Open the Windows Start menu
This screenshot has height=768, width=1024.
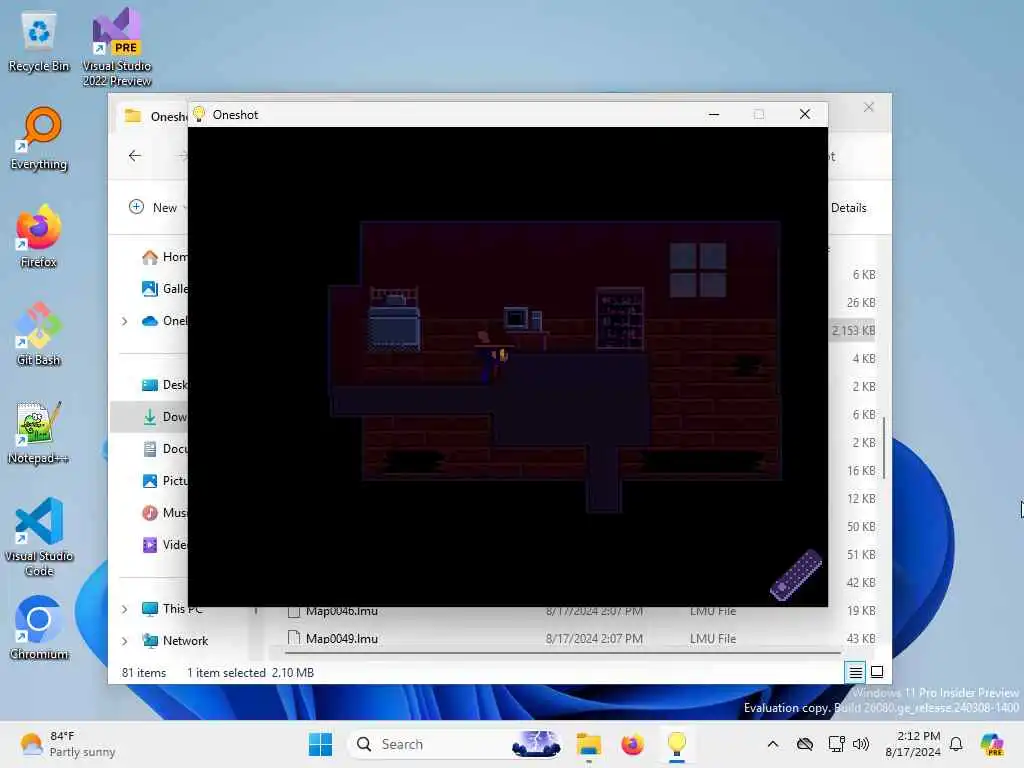click(320, 744)
